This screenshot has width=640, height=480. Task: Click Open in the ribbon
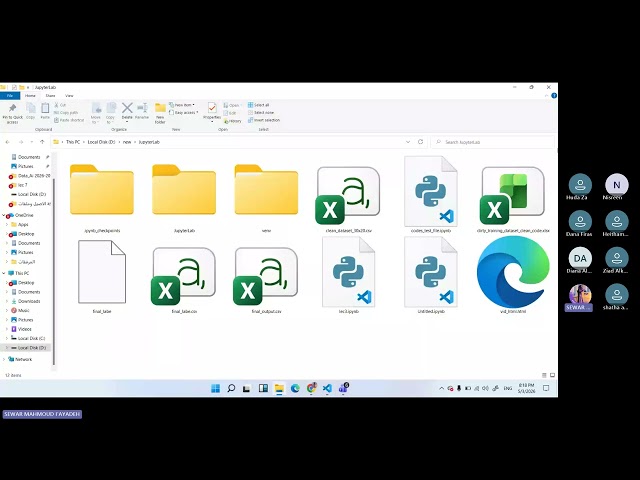(231, 105)
